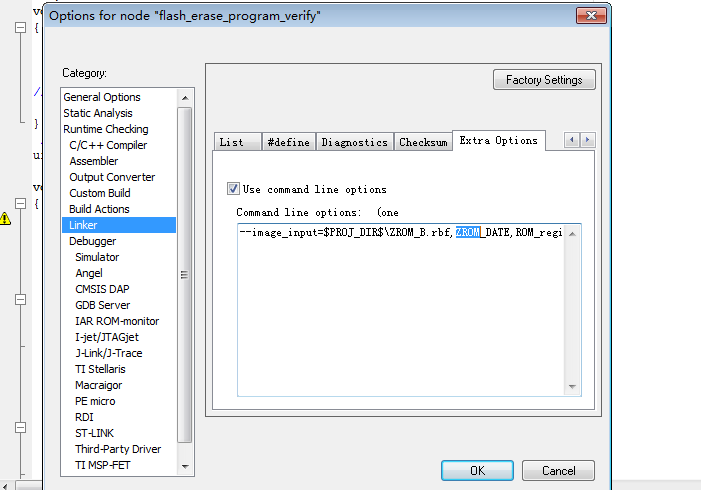Select Debugger category
Image resolution: width=701 pixels, height=490 pixels.
click(92, 241)
